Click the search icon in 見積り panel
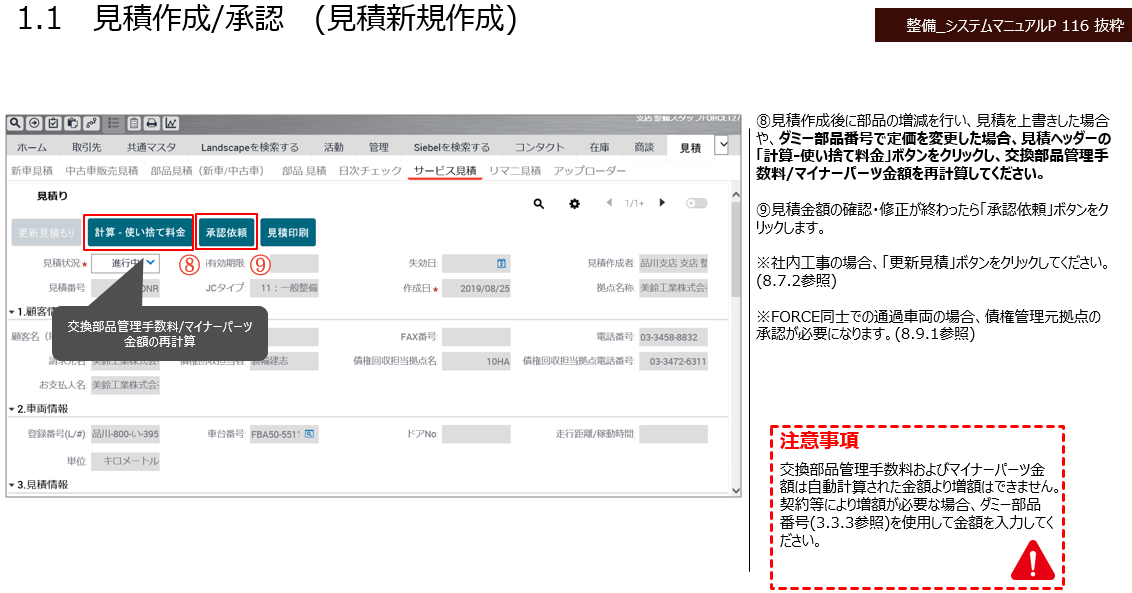The width and height of the screenshot is (1132, 593). click(538, 203)
